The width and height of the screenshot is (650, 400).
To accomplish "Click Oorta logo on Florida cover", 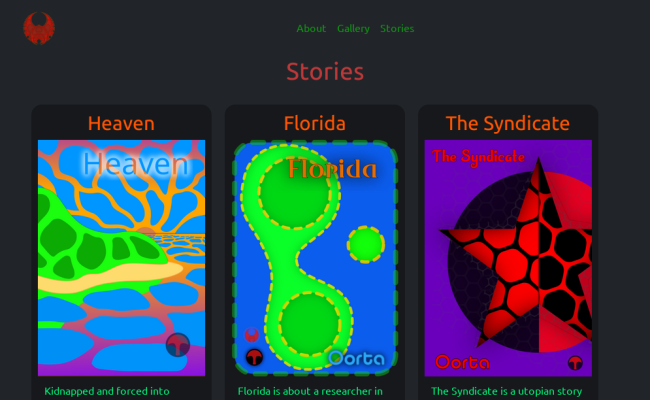I will click(x=357, y=359).
